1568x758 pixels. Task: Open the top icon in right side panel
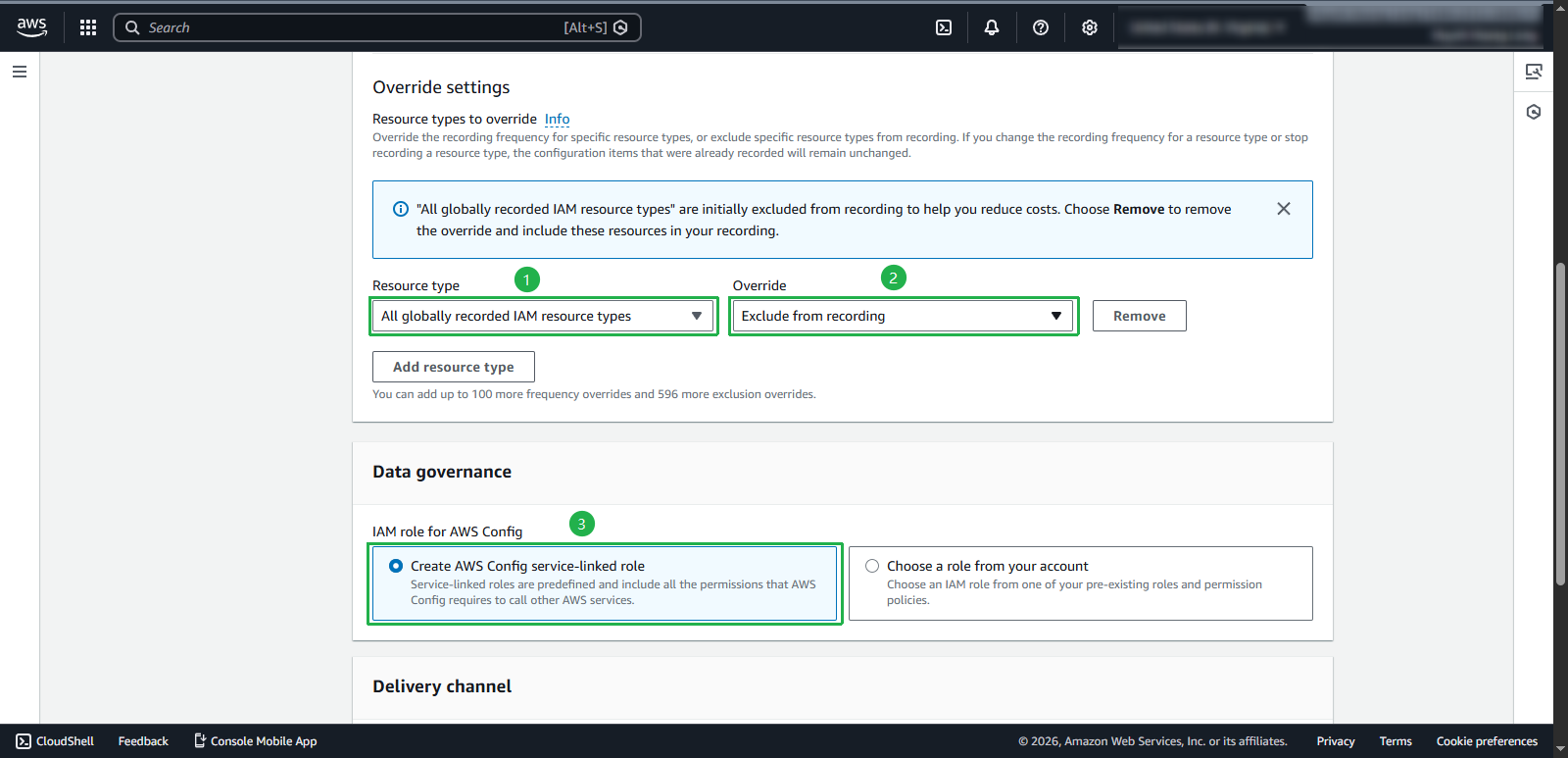click(x=1534, y=72)
